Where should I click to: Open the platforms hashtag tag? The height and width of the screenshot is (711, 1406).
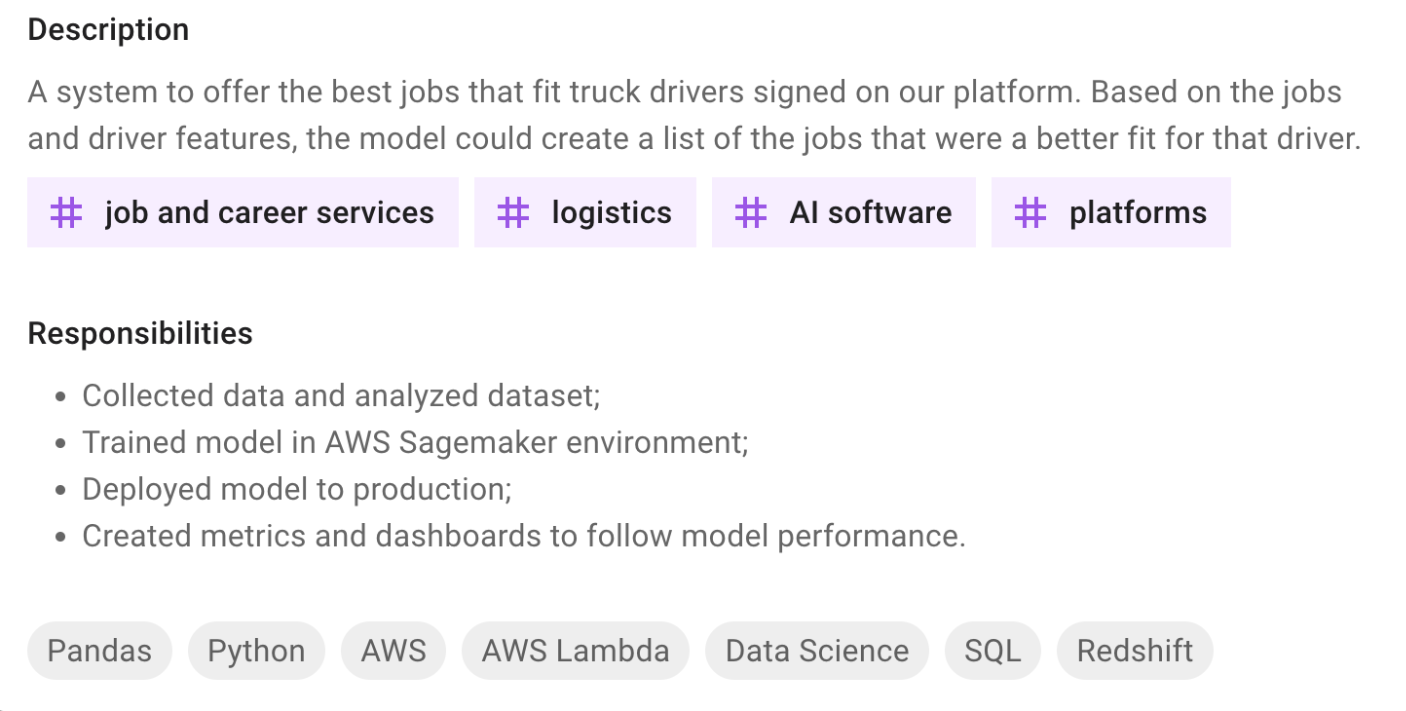point(1111,212)
